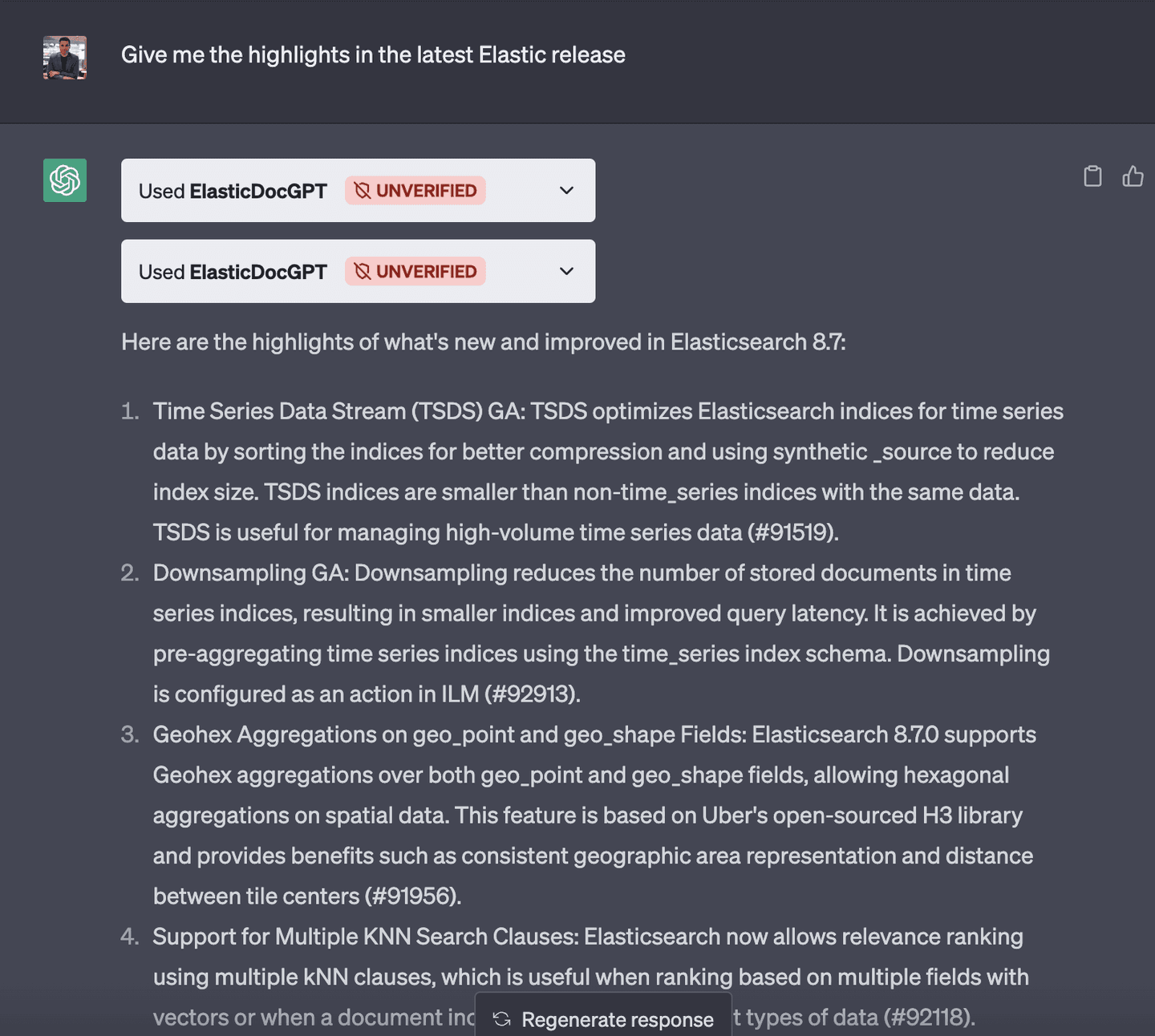1155x1036 pixels.
Task: Click the clipboard copy icon for the response
Action: point(1092,176)
